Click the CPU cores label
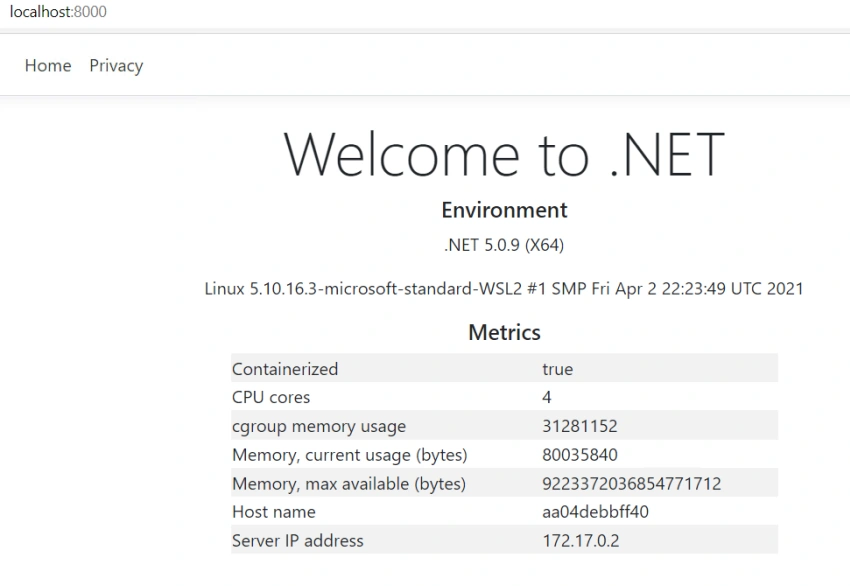 click(271, 397)
